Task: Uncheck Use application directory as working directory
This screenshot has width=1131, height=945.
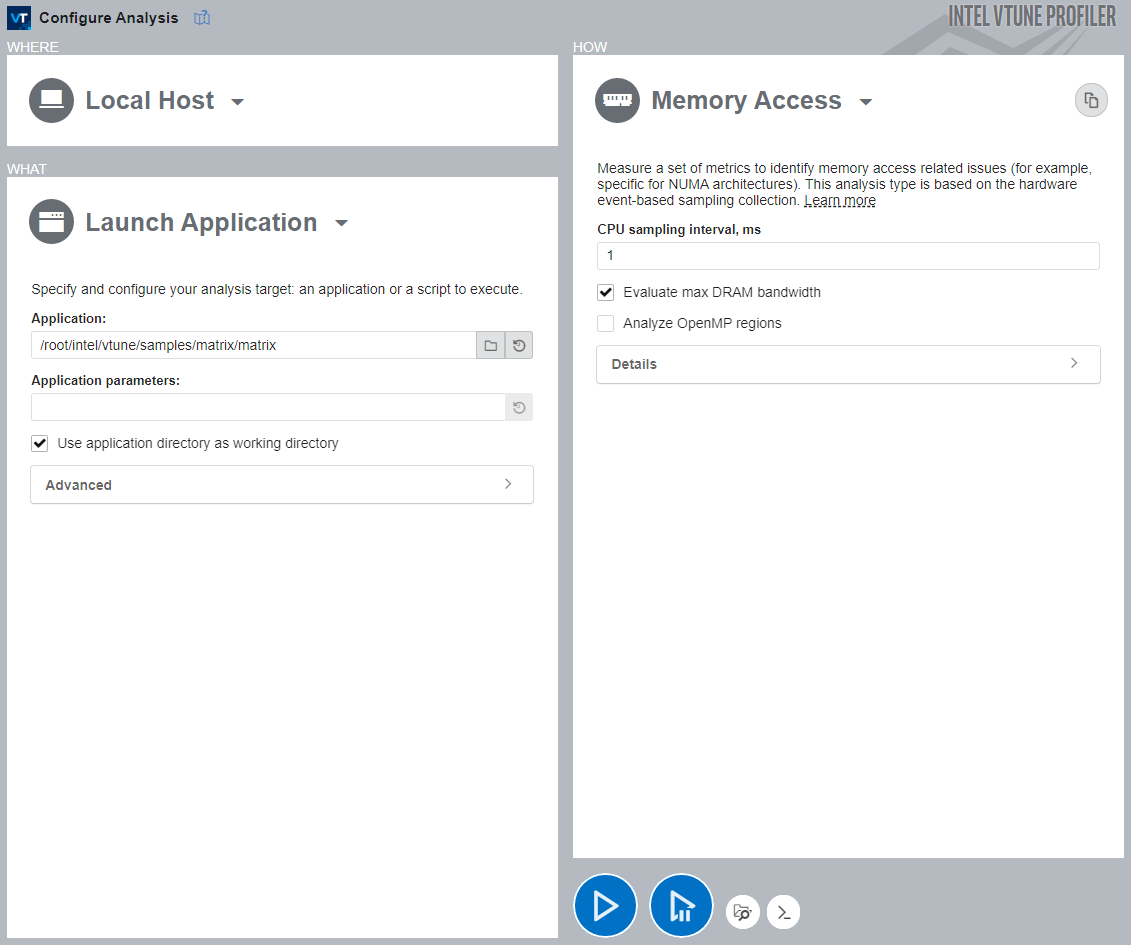Action: coord(40,444)
